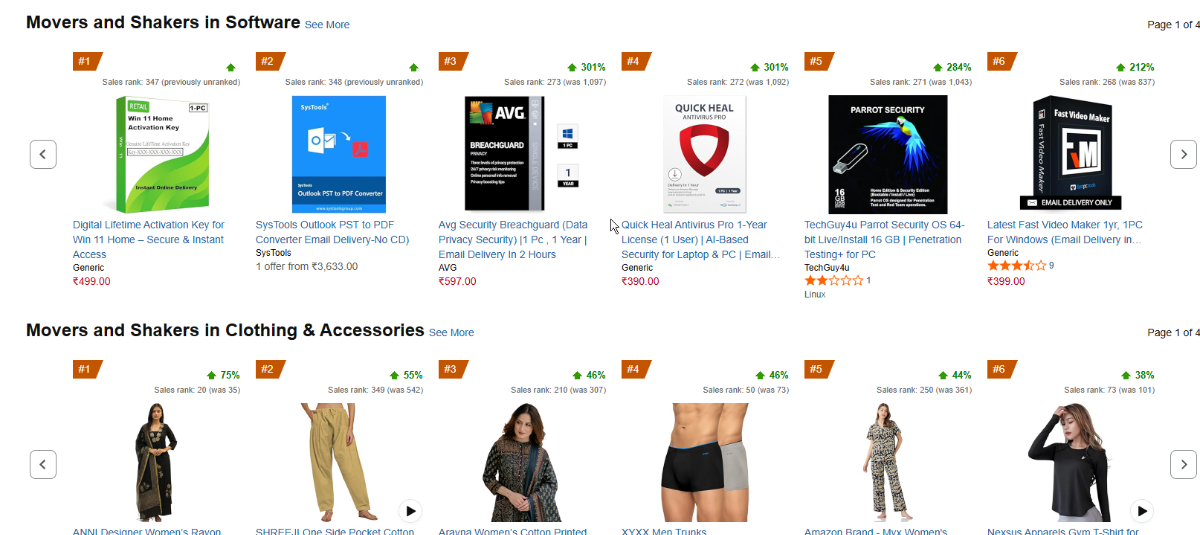Open star rating of Fast Video Maker
Screen dimensions: 1200x535
1016,266
